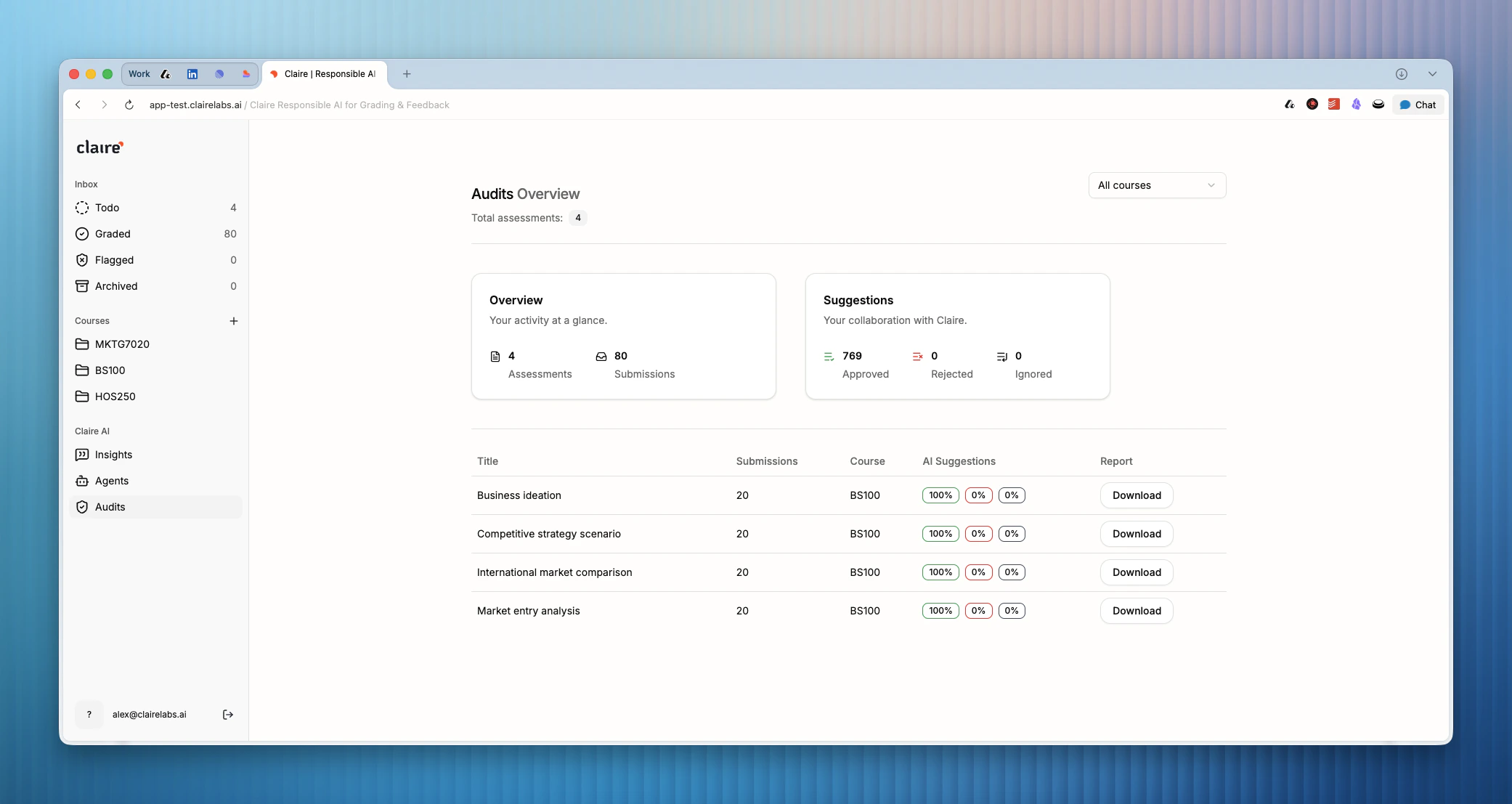Download the Market entry analysis report

[1137, 611]
